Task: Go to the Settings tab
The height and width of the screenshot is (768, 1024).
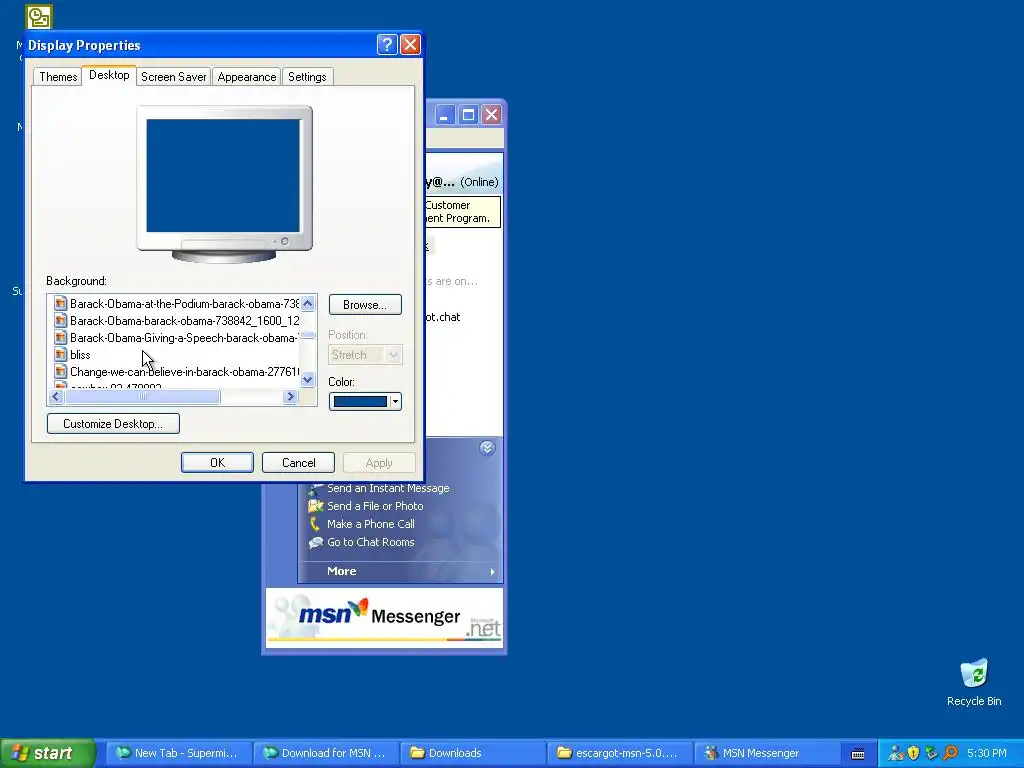Action: (307, 76)
